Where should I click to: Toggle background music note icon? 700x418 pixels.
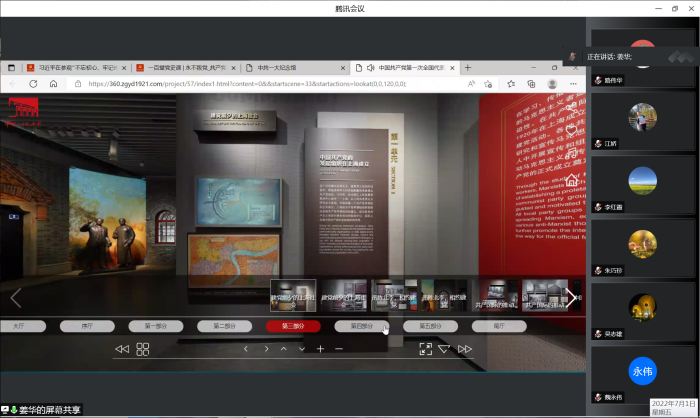point(571,155)
